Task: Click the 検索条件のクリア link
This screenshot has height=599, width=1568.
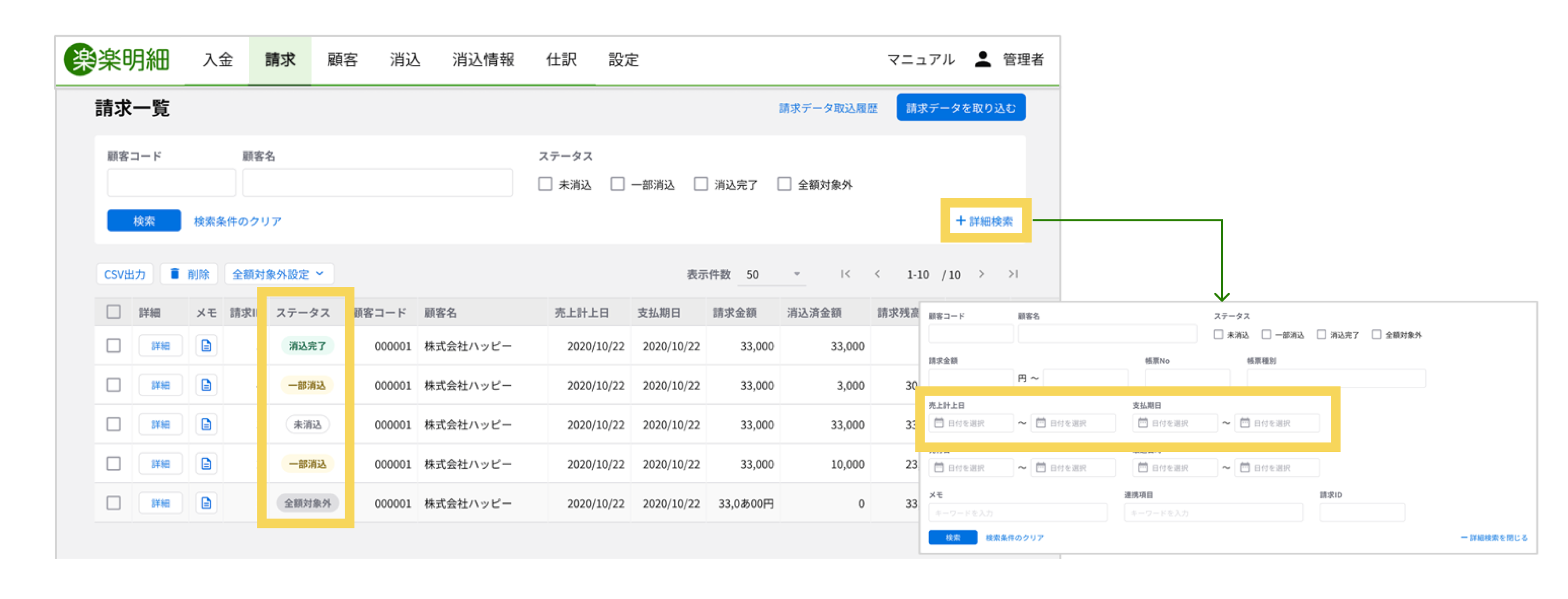Action: pos(238,221)
